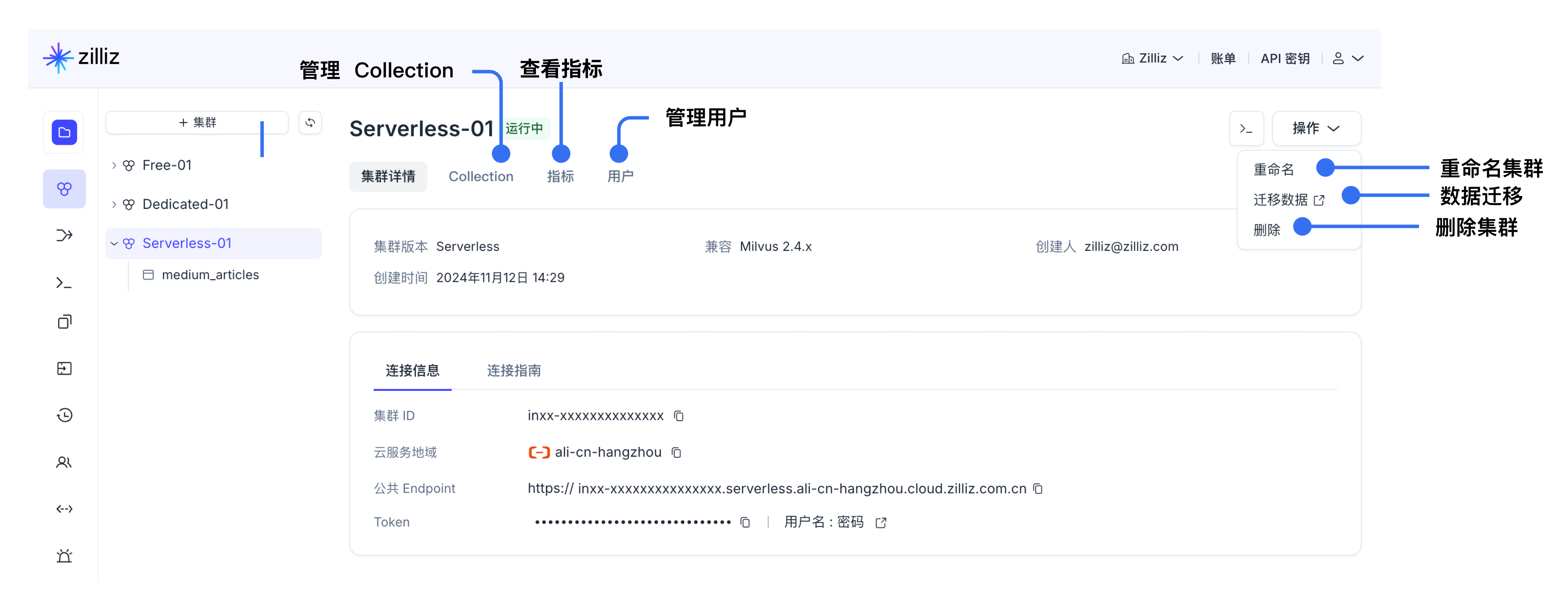The height and width of the screenshot is (611, 1568).
Task: Open the data import sidebar icon
Action: (64, 368)
